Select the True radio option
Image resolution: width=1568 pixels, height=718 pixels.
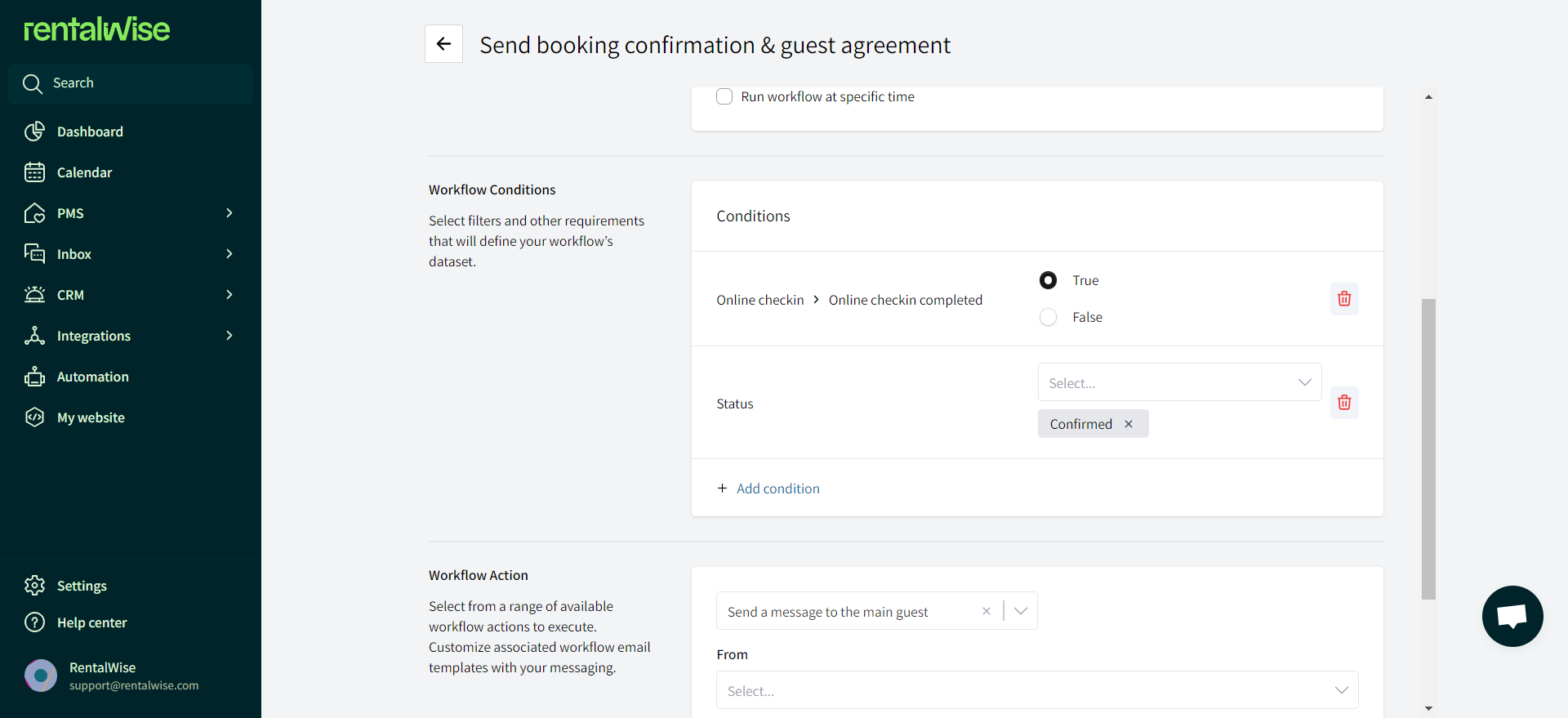pyautogui.click(x=1048, y=280)
